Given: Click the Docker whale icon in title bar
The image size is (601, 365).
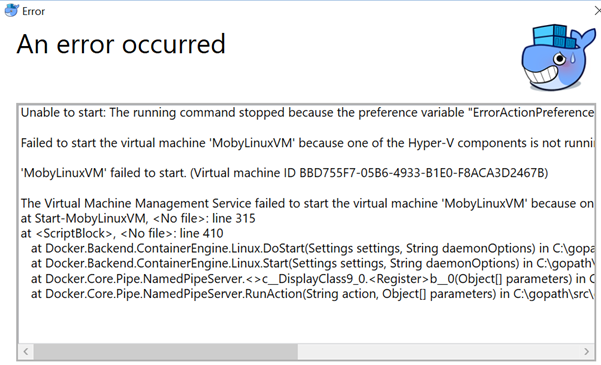Looking at the screenshot, I should 11,10.
